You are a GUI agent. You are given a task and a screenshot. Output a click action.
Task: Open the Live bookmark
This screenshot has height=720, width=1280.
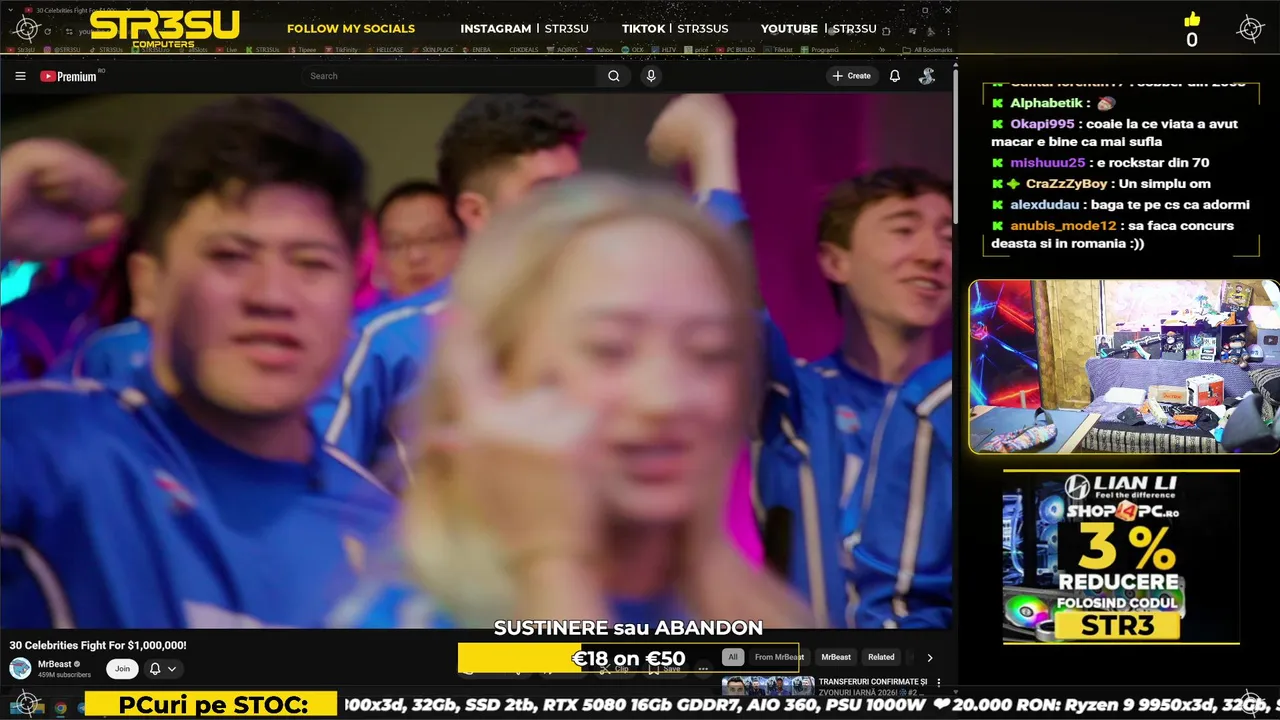pyautogui.click(x=227, y=49)
